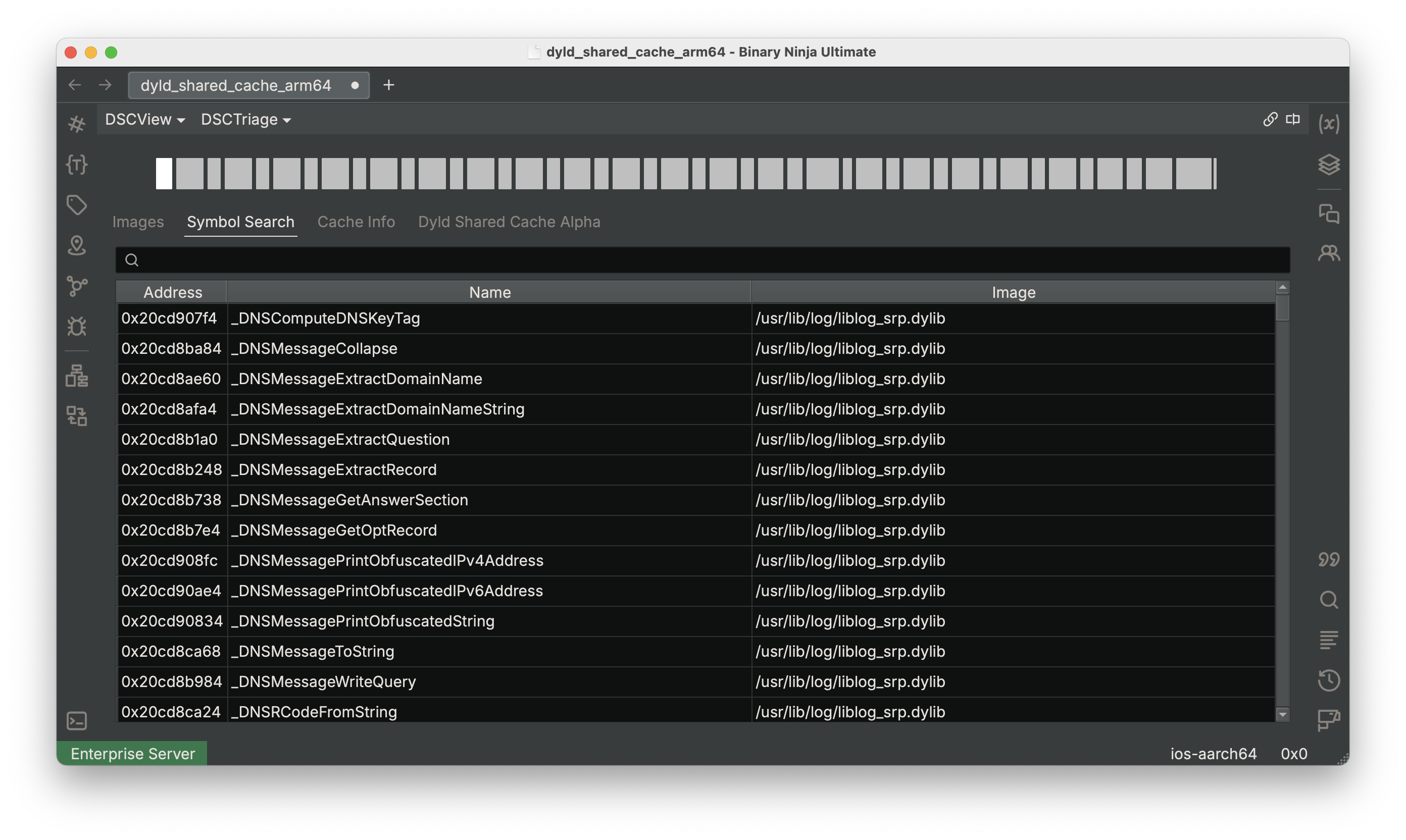Open the Search magnifier sidebar icon
This screenshot has width=1406, height=840.
(1328, 600)
